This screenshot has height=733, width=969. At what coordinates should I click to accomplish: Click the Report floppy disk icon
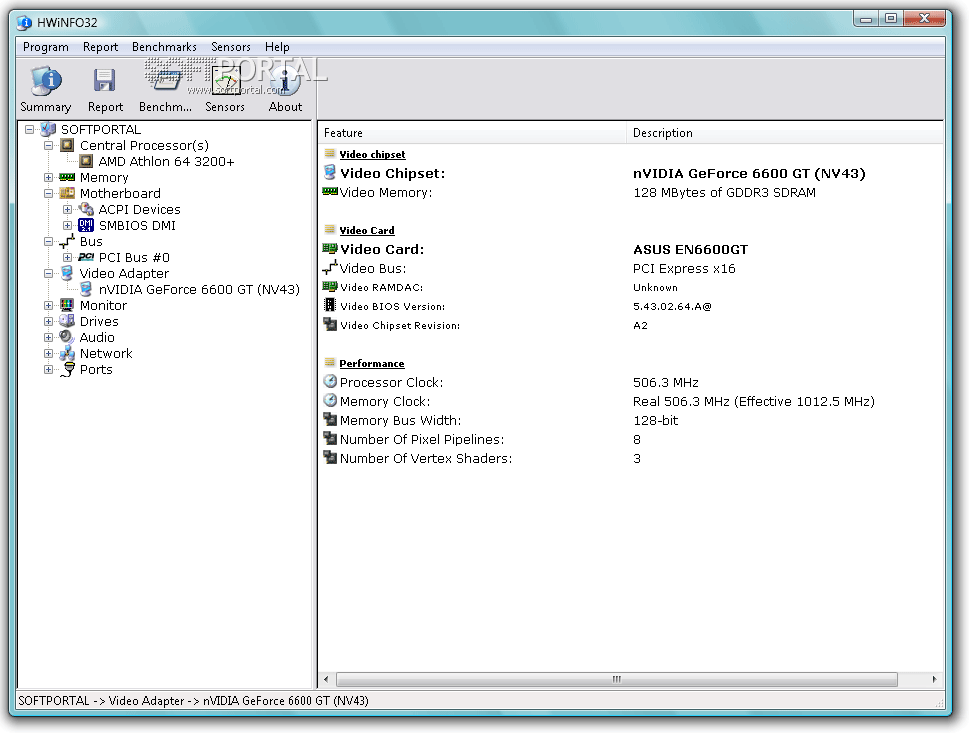point(104,81)
